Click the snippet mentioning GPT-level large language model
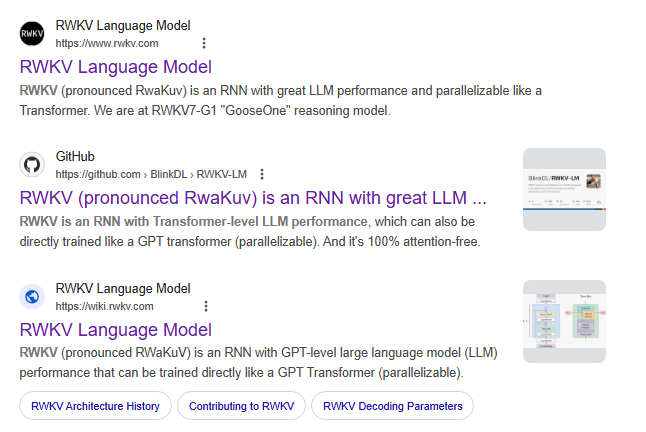This screenshot has width=646, height=432. pyautogui.click(x=259, y=362)
